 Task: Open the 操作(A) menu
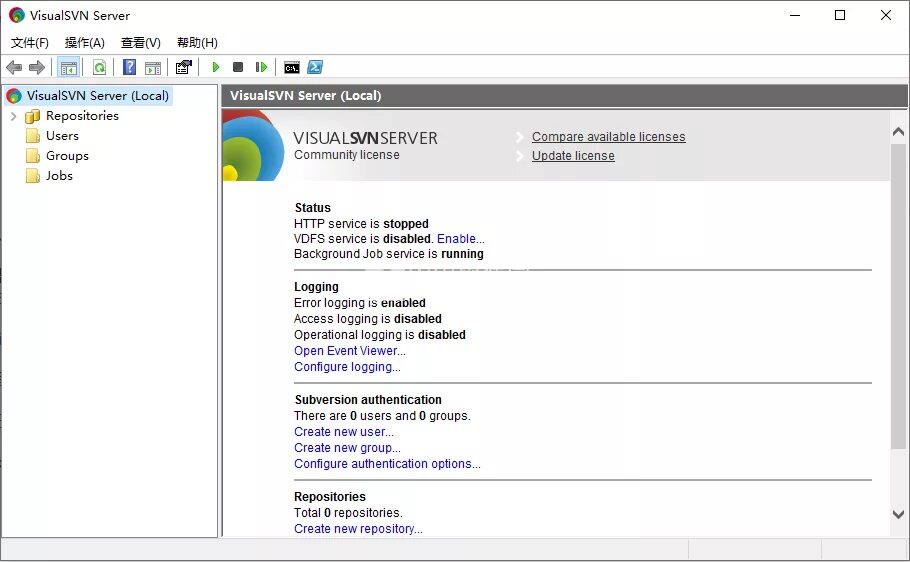pyautogui.click(x=85, y=43)
